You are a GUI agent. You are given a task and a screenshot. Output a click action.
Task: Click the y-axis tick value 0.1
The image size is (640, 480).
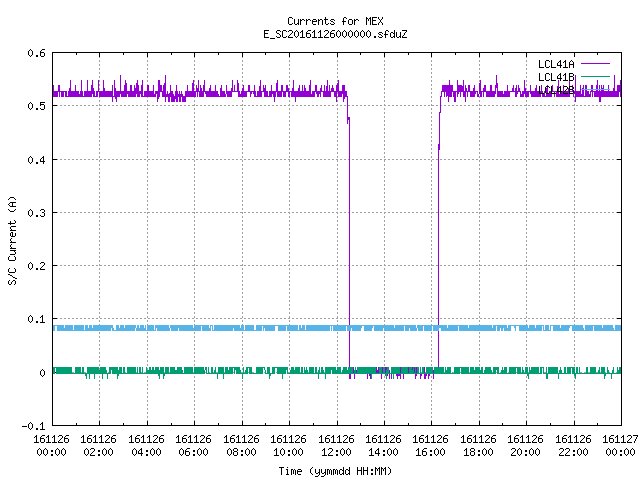point(36,319)
